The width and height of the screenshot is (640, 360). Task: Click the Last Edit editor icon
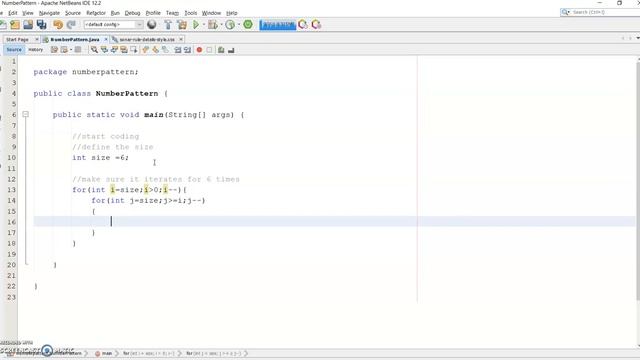[54, 50]
